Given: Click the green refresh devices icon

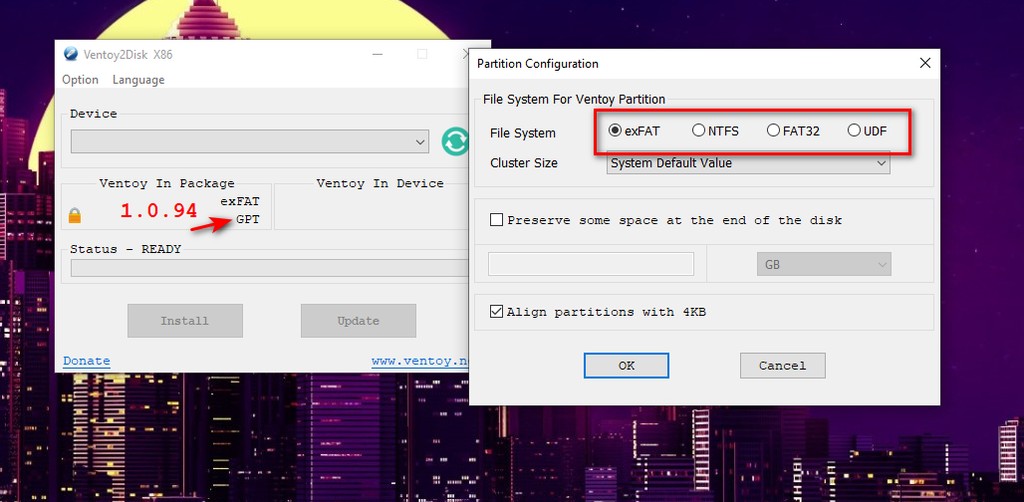Looking at the screenshot, I should point(455,141).
